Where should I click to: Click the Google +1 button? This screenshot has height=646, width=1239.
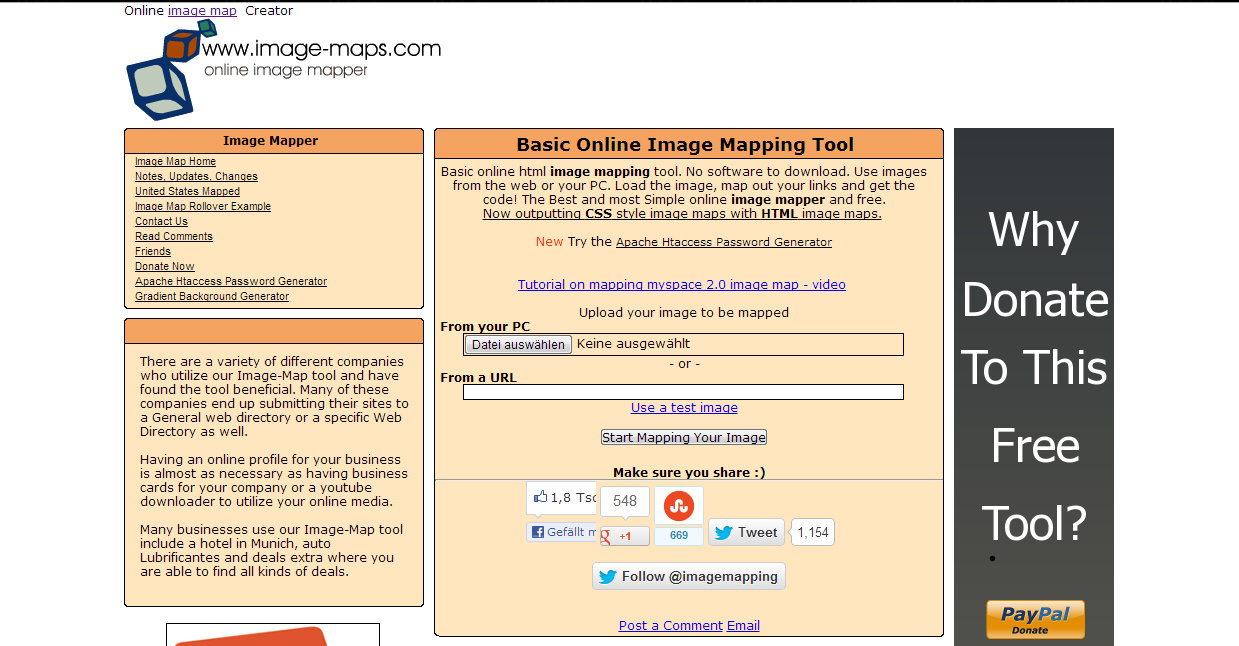(625, 536)
